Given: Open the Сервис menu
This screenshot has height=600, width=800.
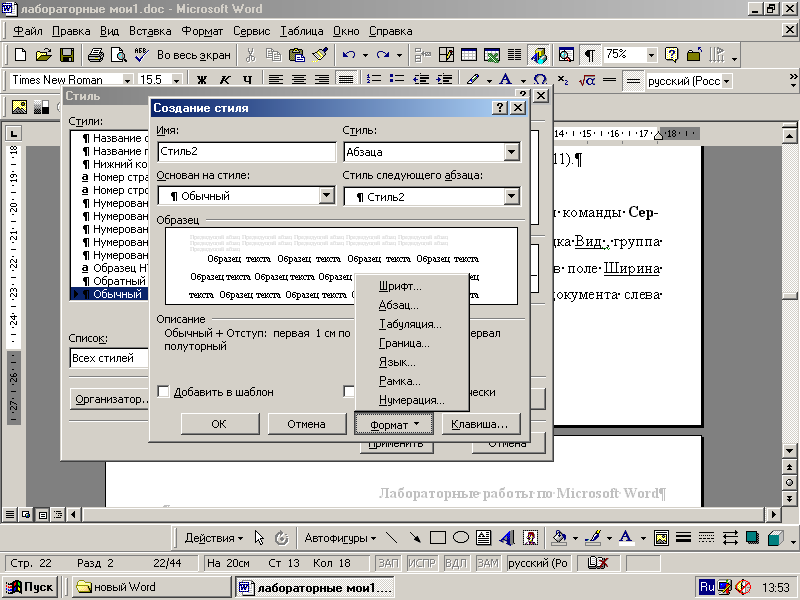Looking at the screenshot, I should point(252,31).
